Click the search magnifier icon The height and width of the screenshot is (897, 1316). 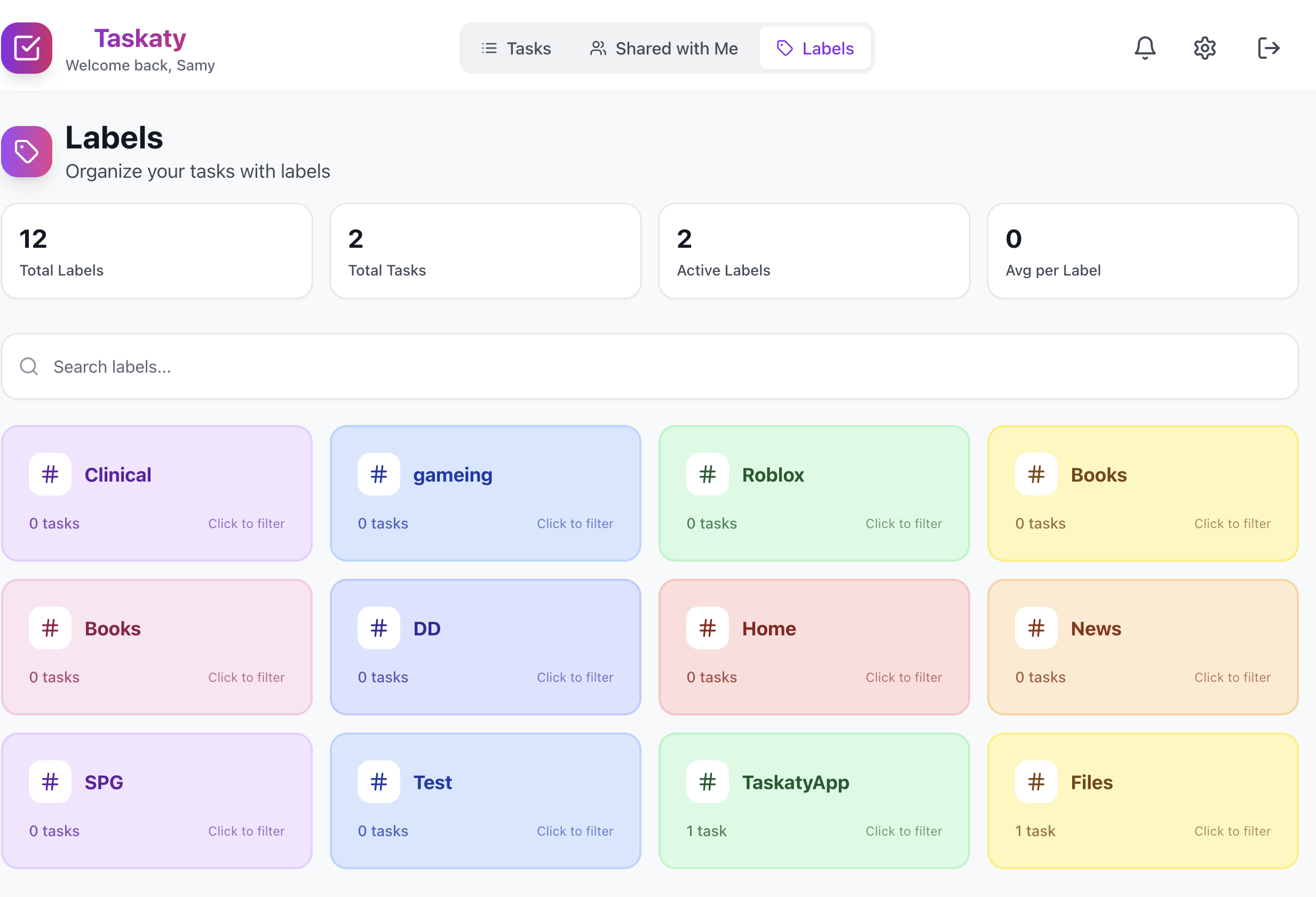[x=29, y=367]
